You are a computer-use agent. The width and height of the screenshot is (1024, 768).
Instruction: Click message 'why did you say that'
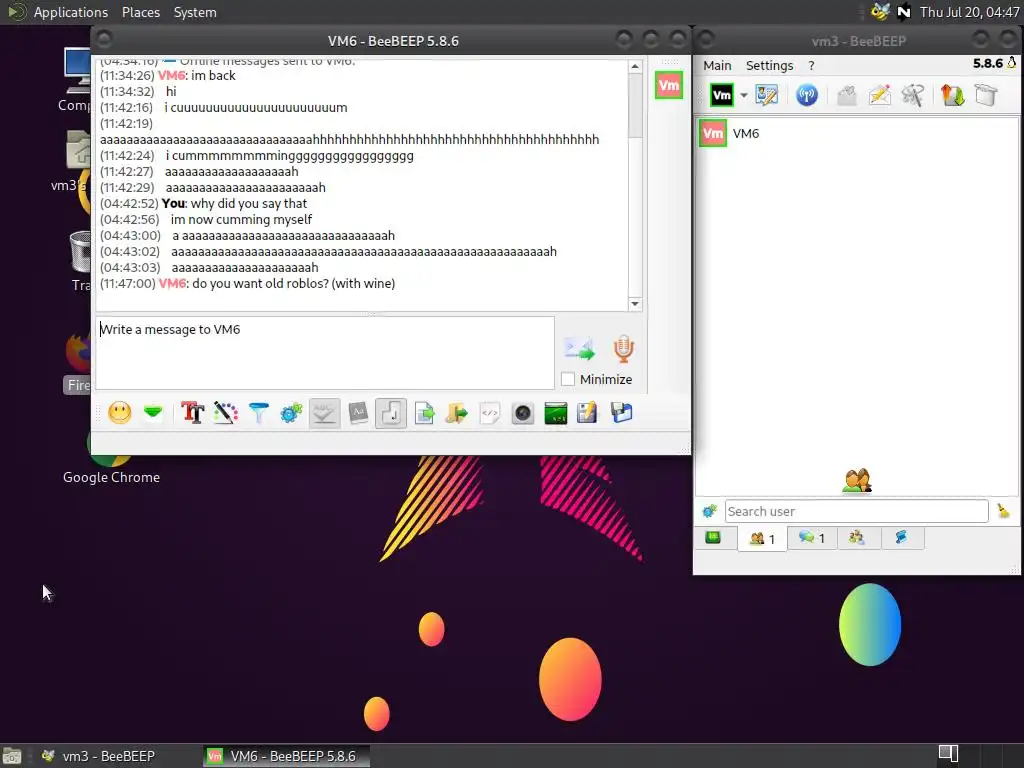pyautogui.click(x=248, y=204)
